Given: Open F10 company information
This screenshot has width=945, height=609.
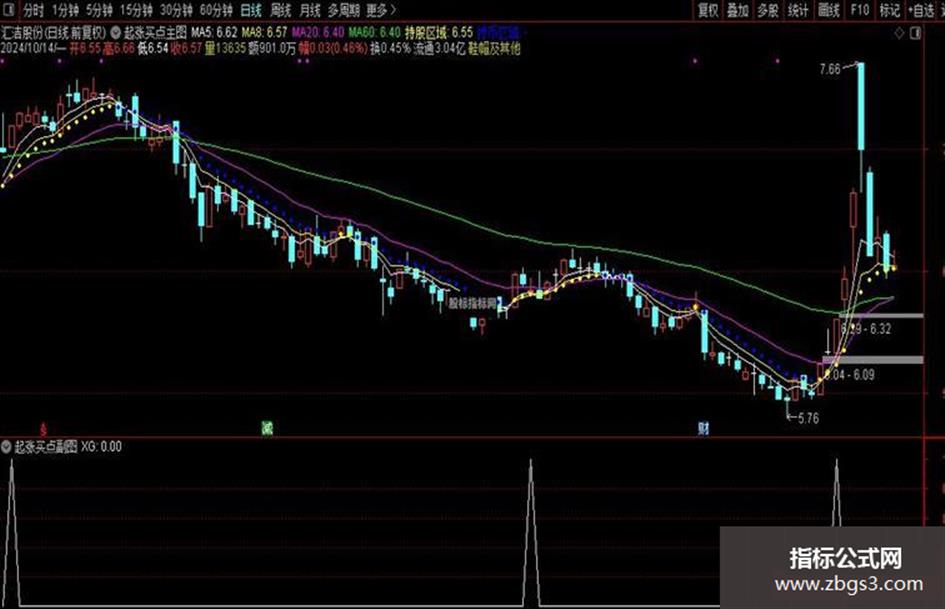Looking at the screenshot, I should pyautogui.click(x=859, y=10).
